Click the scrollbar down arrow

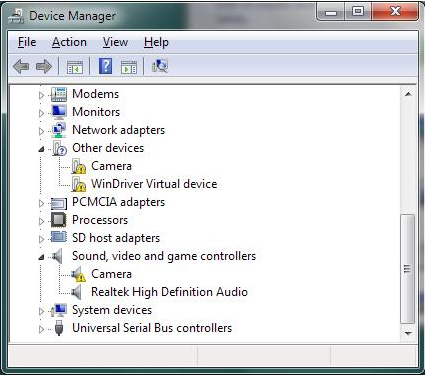tap(408, 333)
